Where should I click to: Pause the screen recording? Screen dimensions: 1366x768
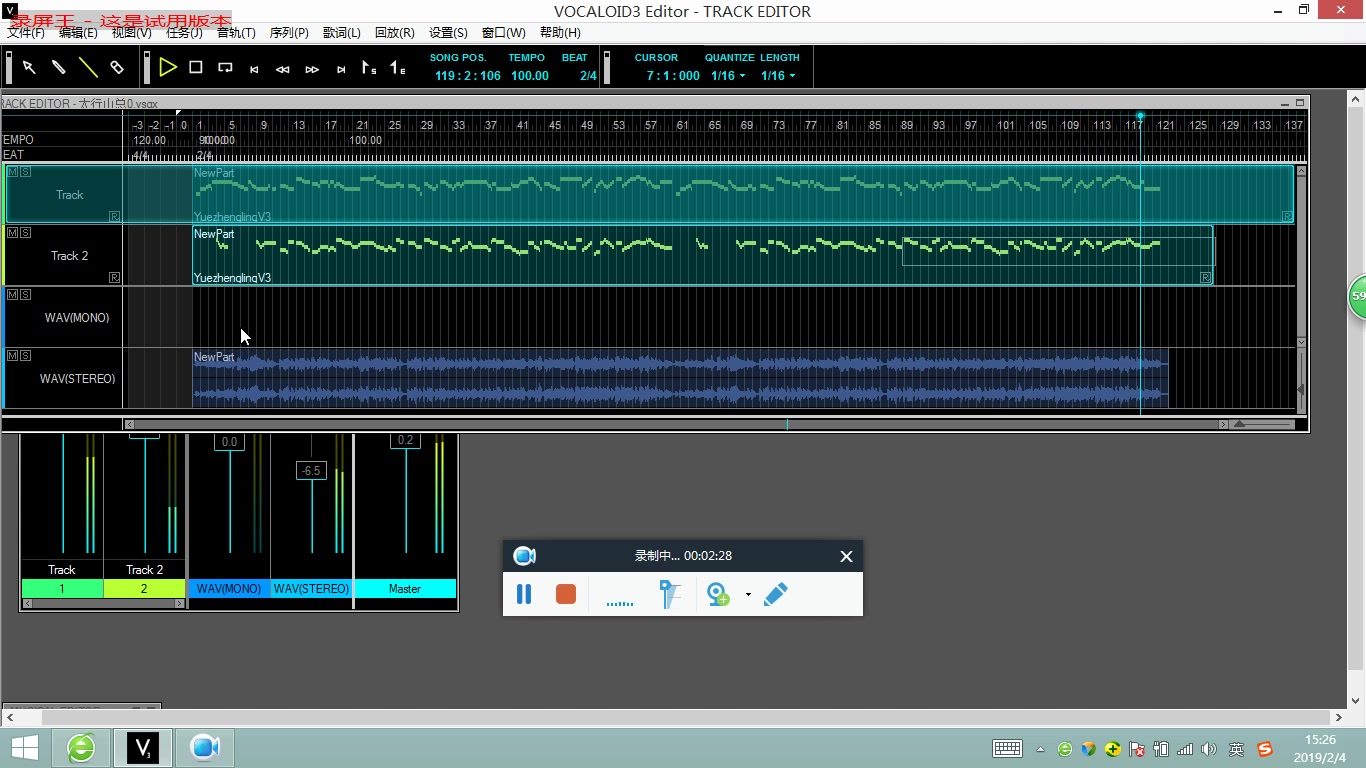point(524,594)
